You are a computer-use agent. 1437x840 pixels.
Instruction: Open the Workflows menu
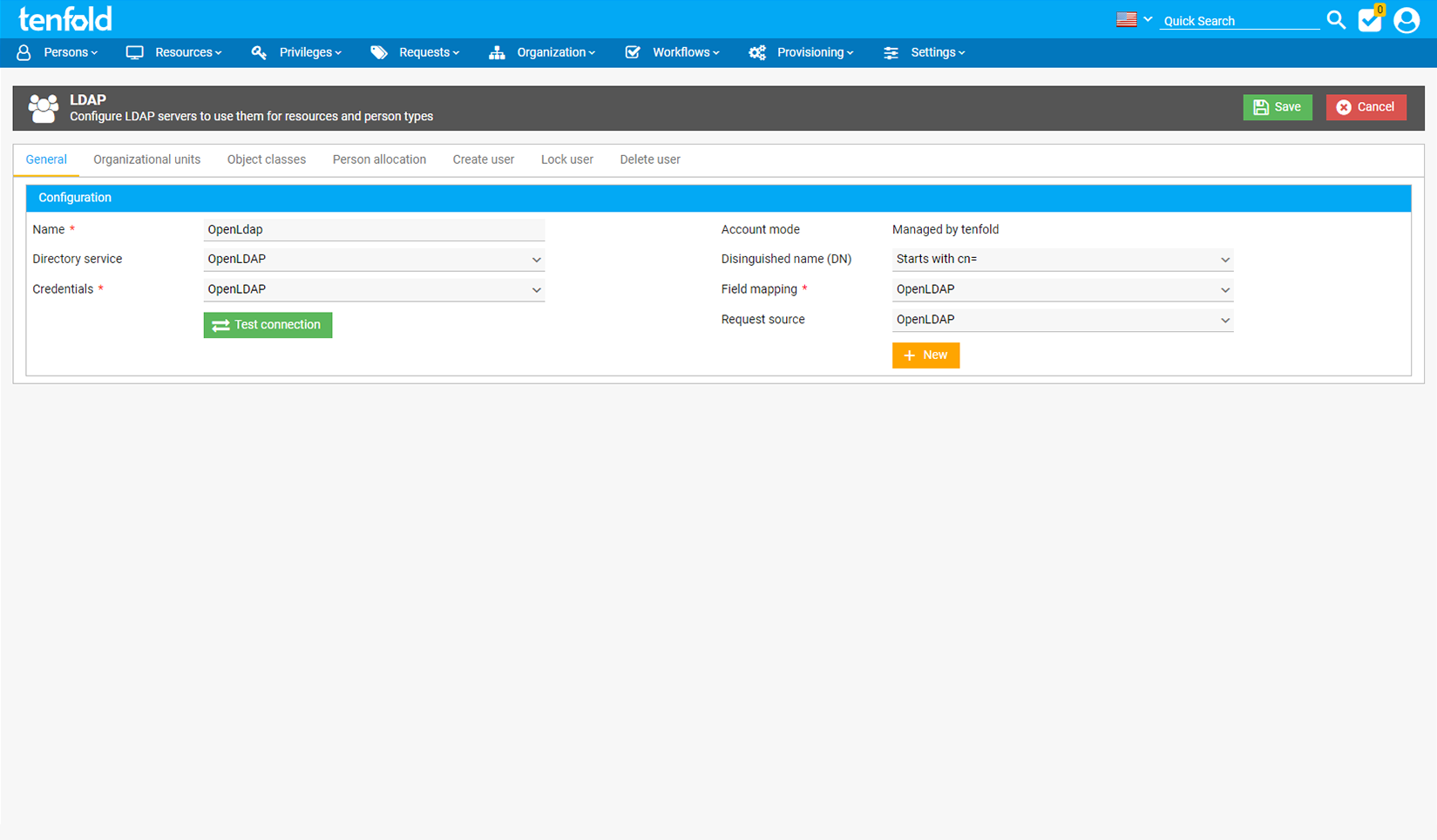686,52
